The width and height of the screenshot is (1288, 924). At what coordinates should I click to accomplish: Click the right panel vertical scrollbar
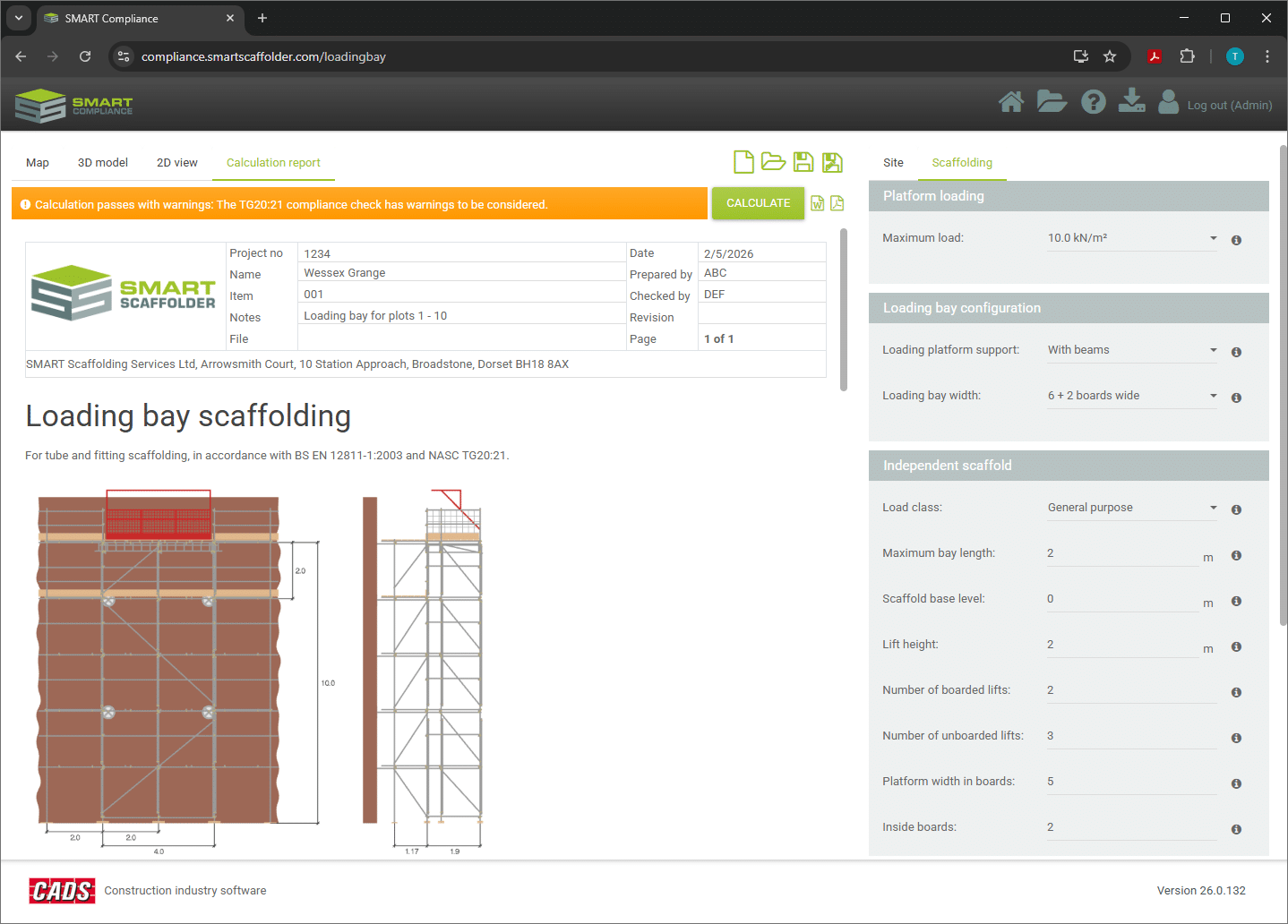pyautogui.click(x=1283, y=385)
